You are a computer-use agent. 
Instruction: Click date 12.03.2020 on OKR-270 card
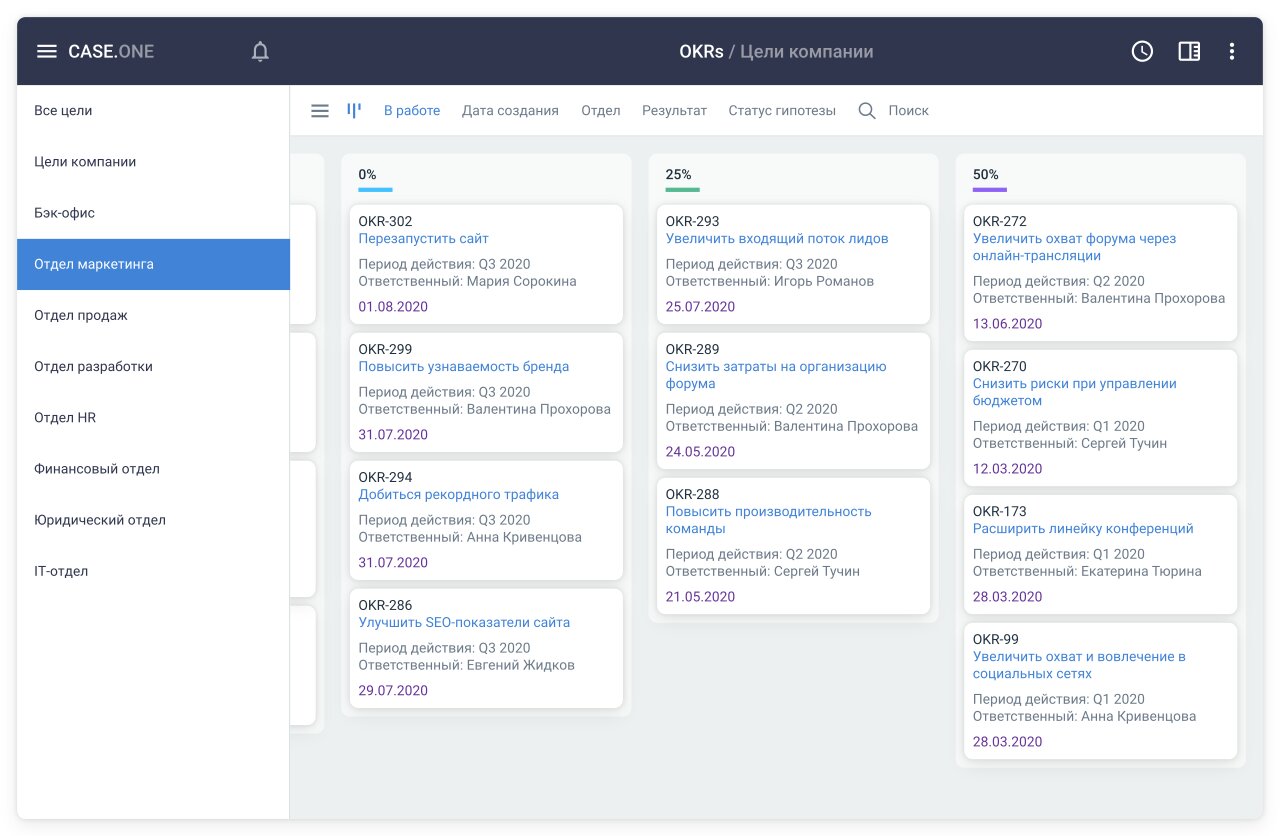coord(1007,469)
